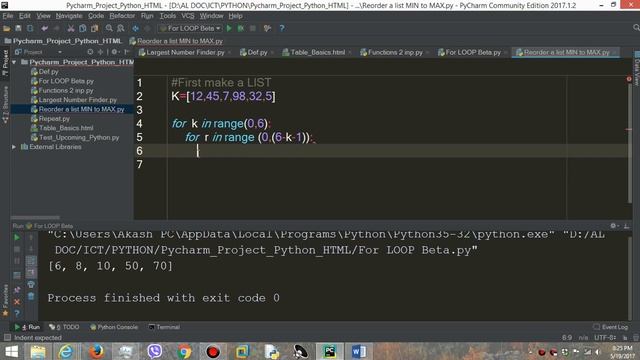Open Chrome from the taskbar
The width and height of the screenshot is (640, 360).
pyautogui.click(x=184, y=351)
